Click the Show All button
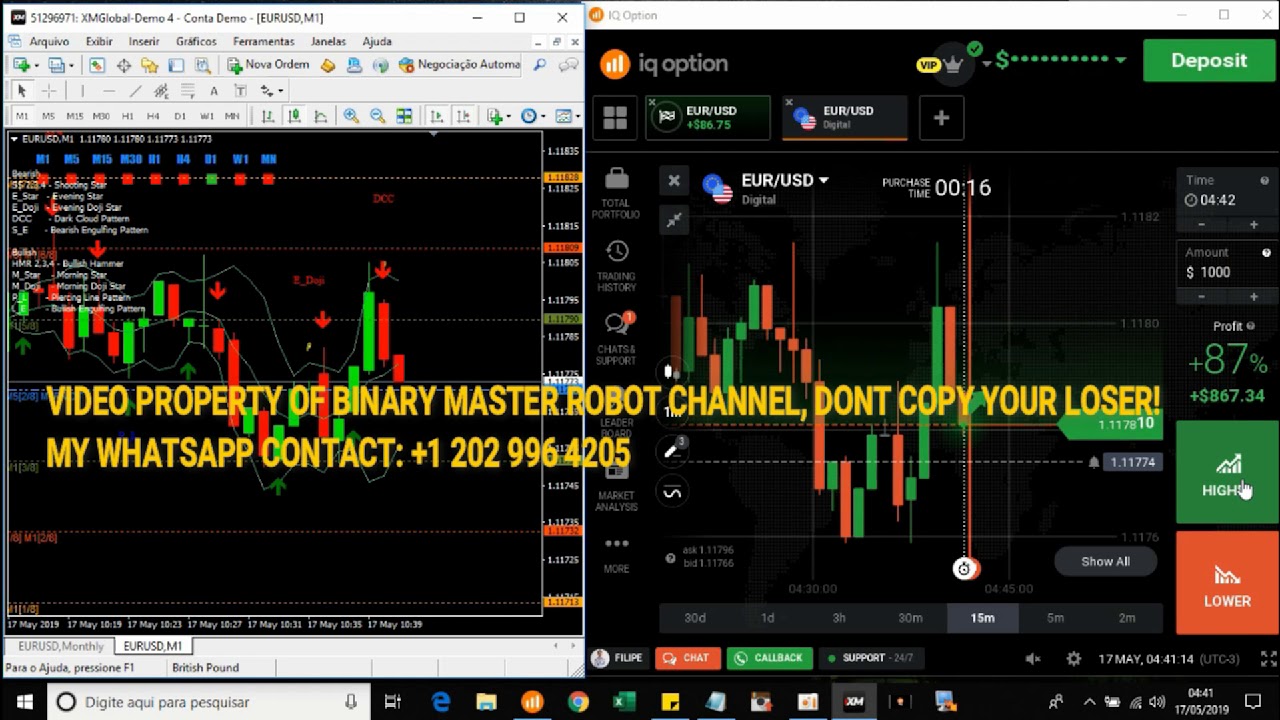Image resolution: width=1280 pixels, height=720 pixels. (x=1105, y=561)
